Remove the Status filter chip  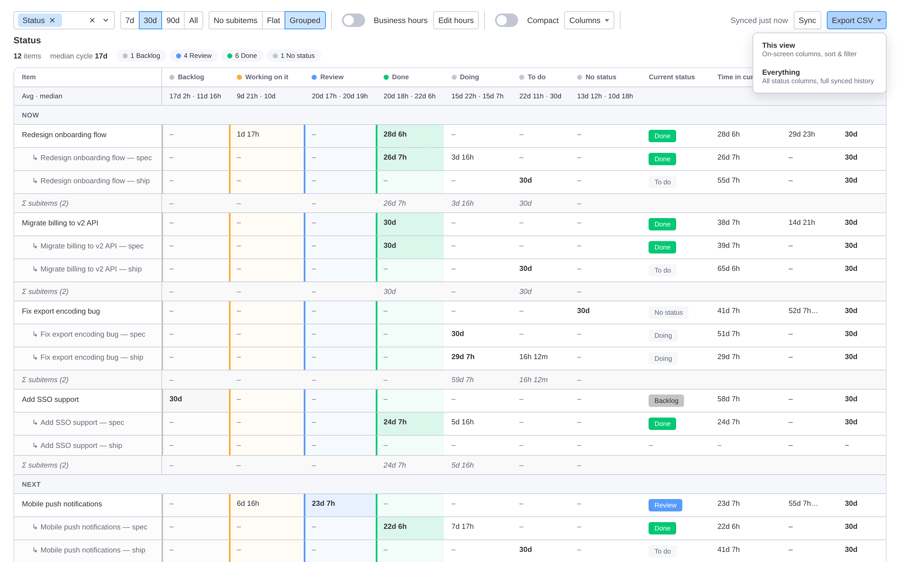click(52, 20)
